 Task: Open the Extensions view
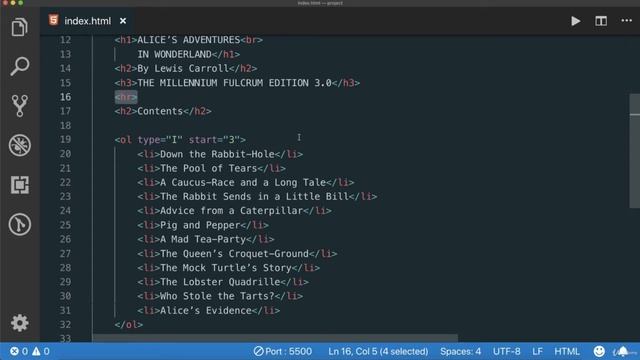[20, 185]
